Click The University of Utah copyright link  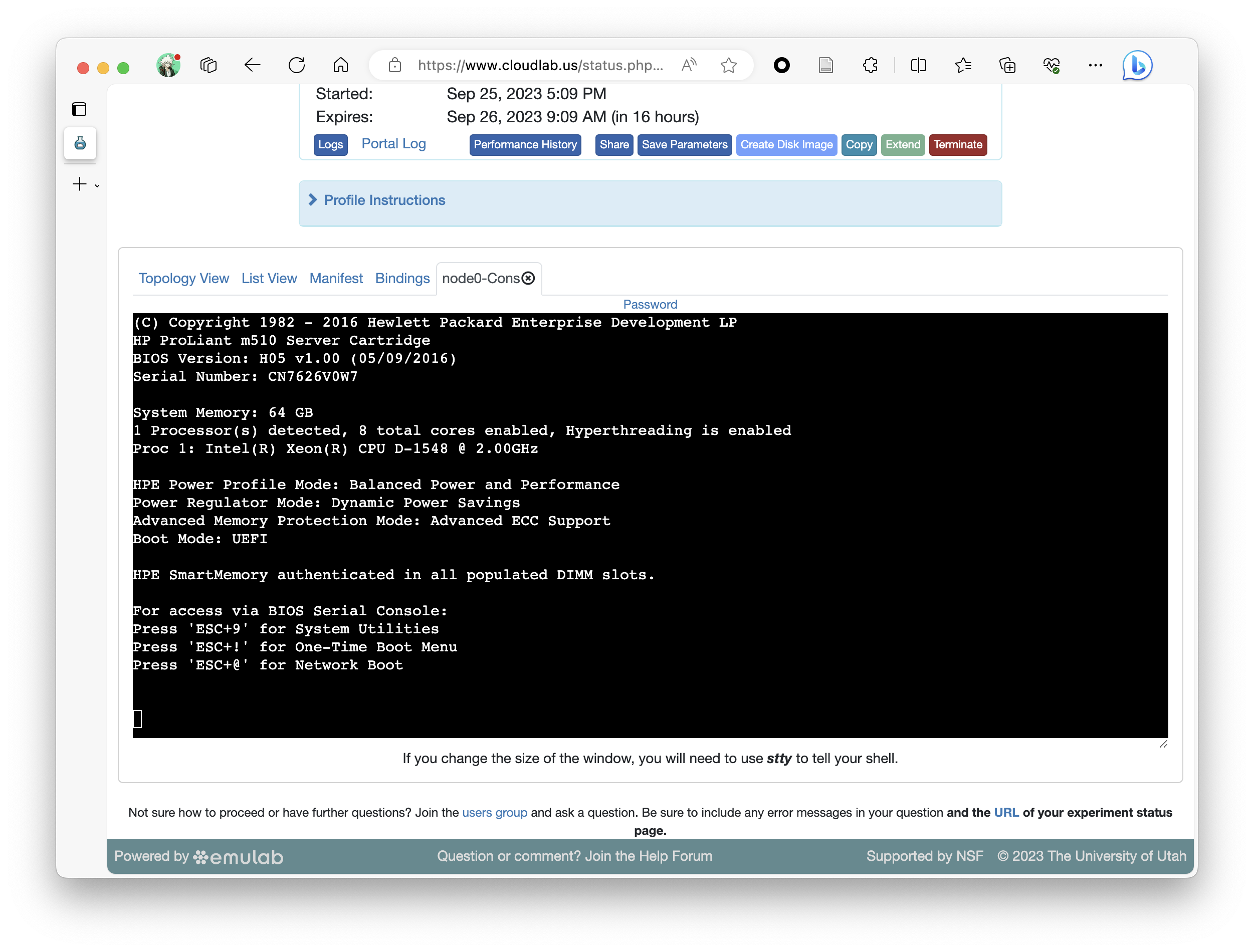click(1092, 856)
